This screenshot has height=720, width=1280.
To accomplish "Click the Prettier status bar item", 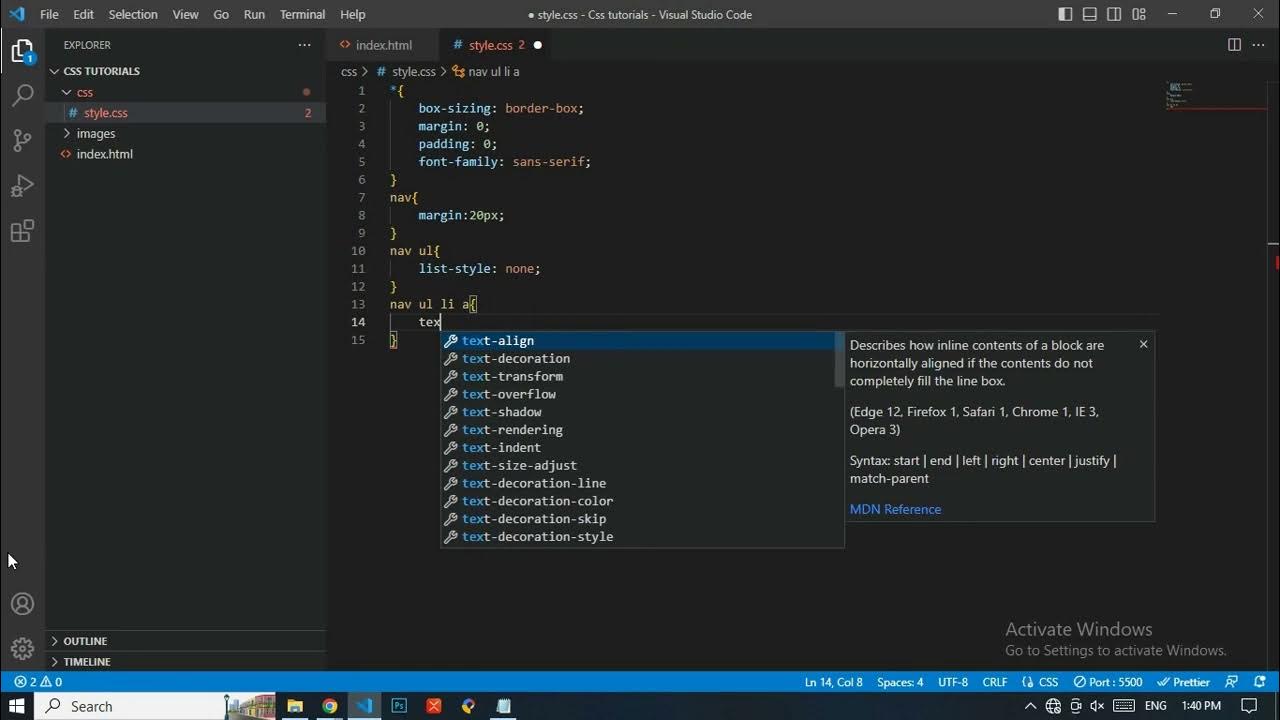I will pyautogui.click(x=1183, y=682).
